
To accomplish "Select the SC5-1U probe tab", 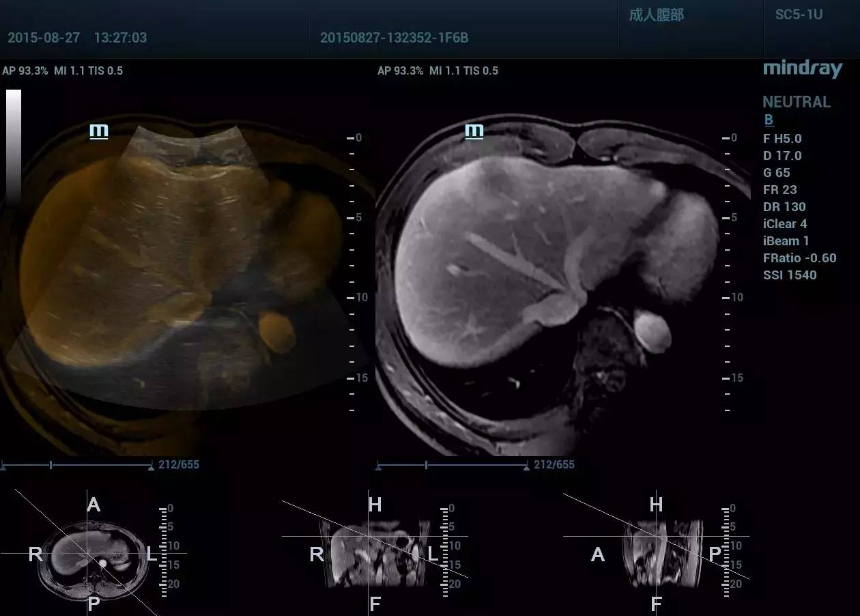I will click(799, 15).
